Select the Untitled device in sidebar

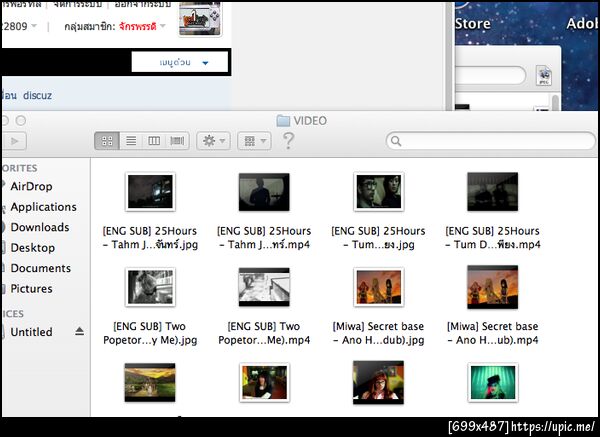(31, 332)
